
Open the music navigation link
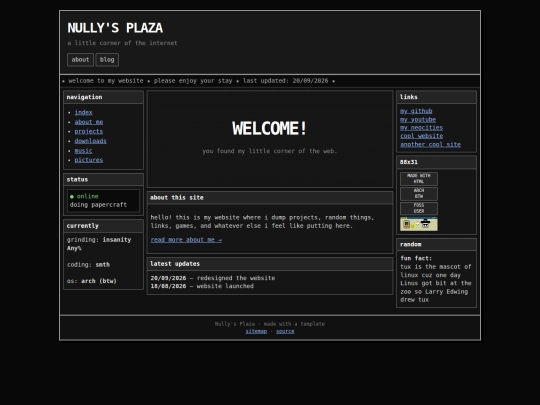pyautogui.click(x=83, y=150)
